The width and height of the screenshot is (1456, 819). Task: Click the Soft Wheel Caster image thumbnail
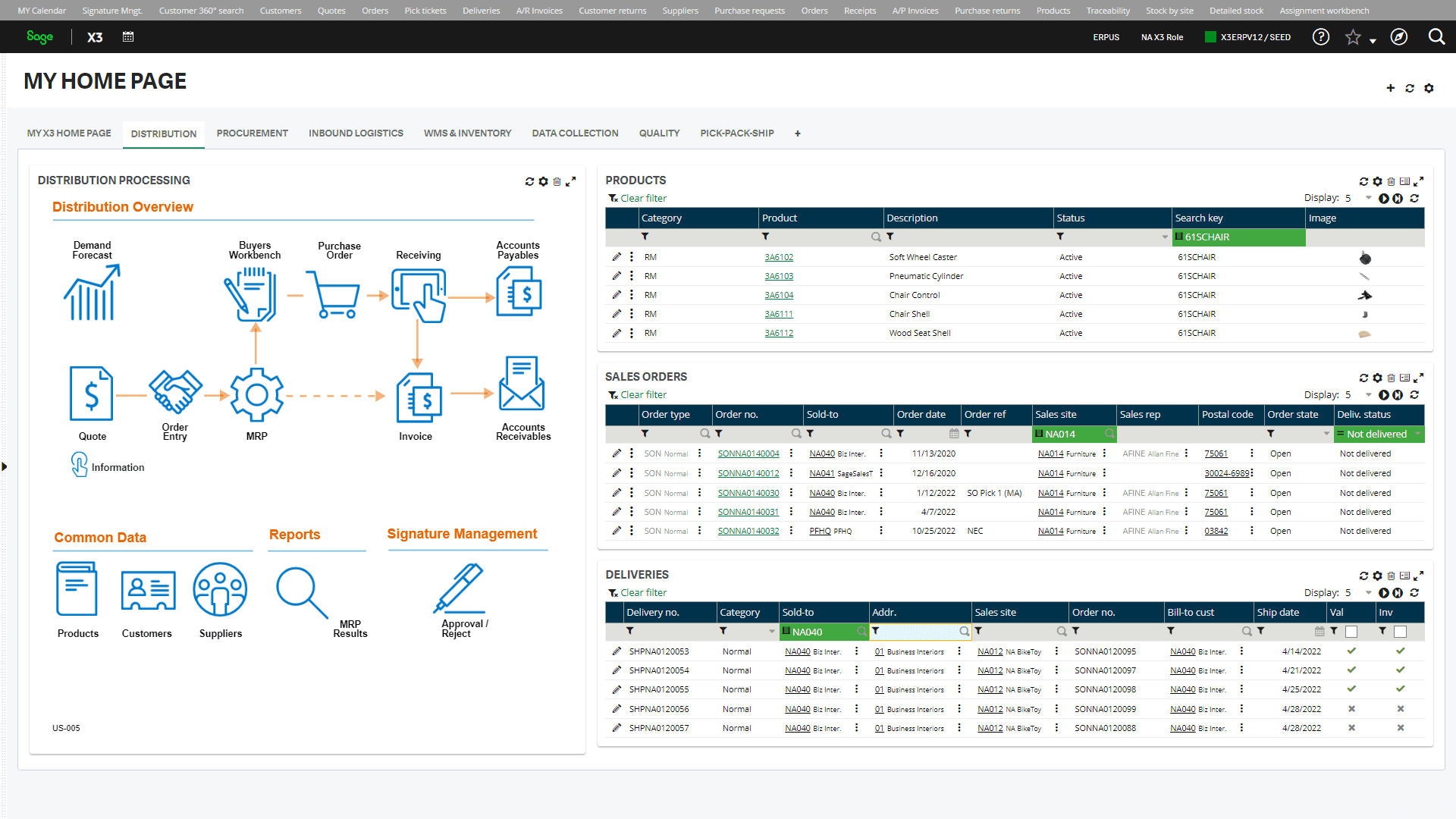[1364, 258]
